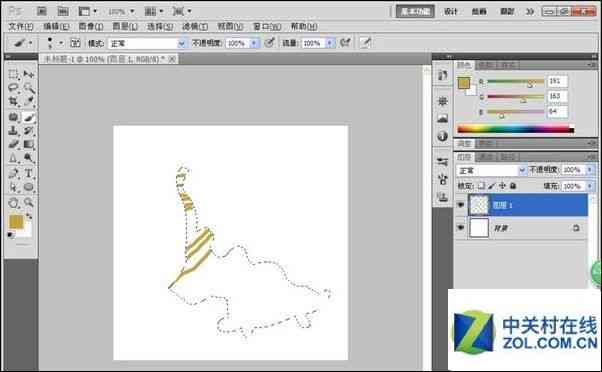Open the History panel icon
602x372 pixels.
(443, 75)
